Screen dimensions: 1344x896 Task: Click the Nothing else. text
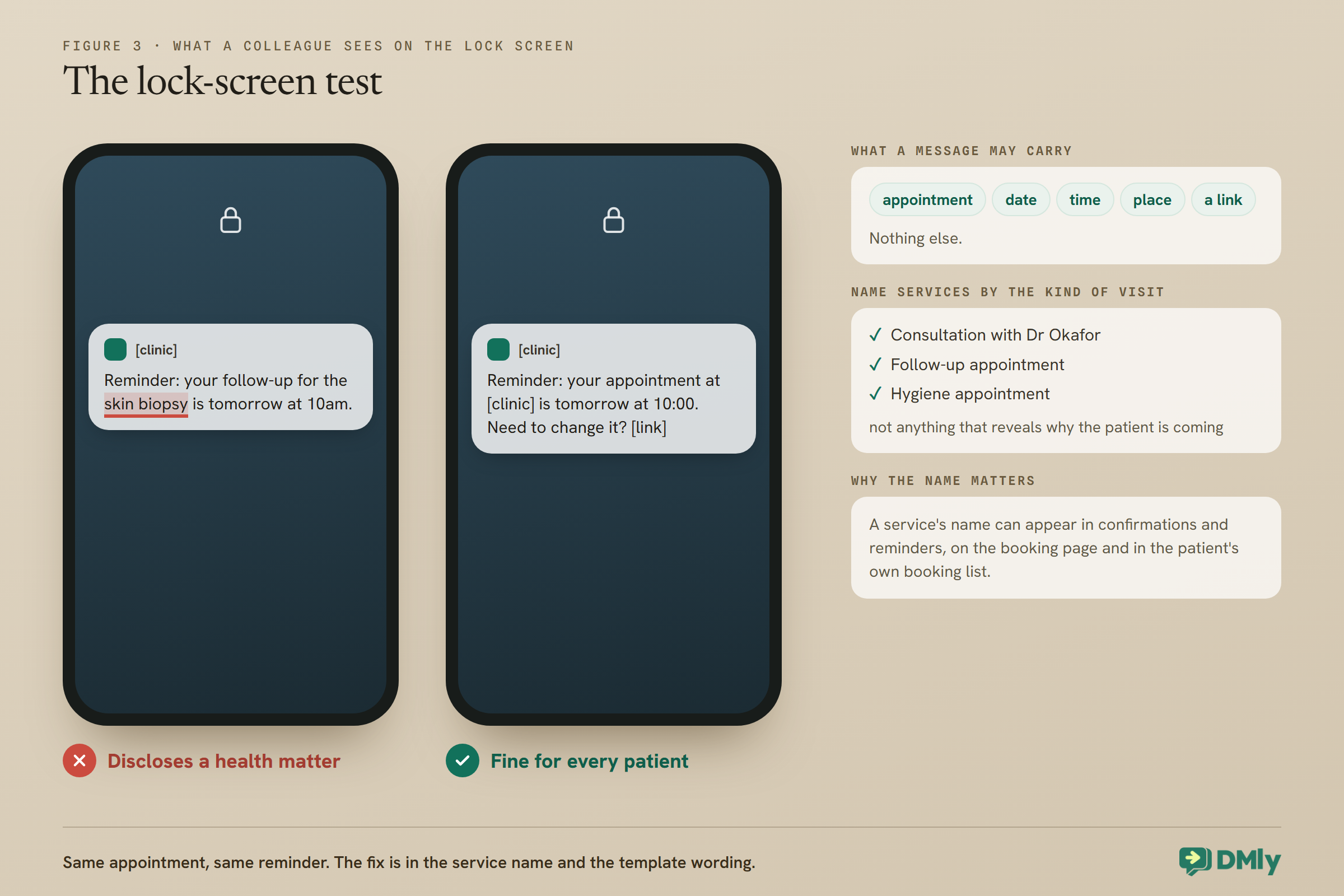[916, 239]
